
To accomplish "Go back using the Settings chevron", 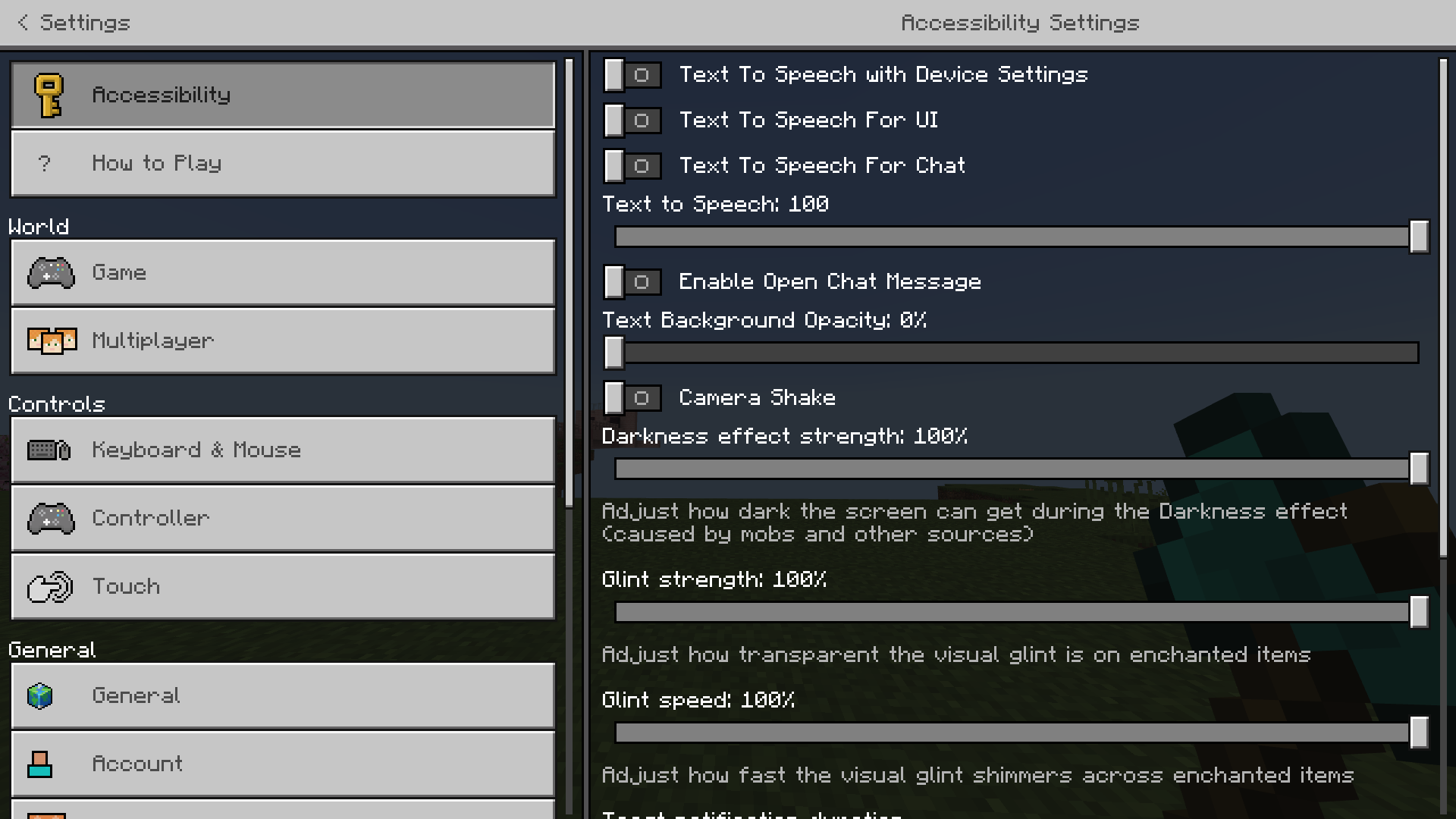I will tap(24, 23).
